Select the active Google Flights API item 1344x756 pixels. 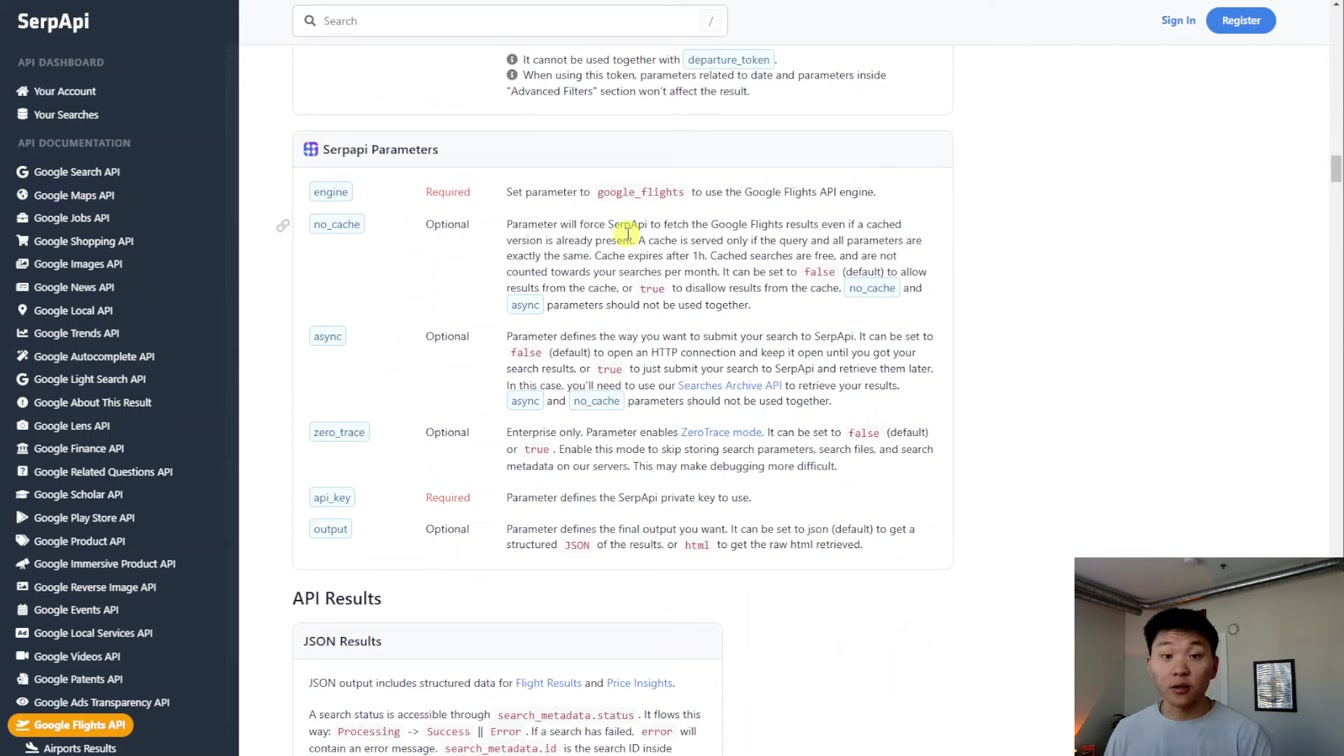(70, 725)
